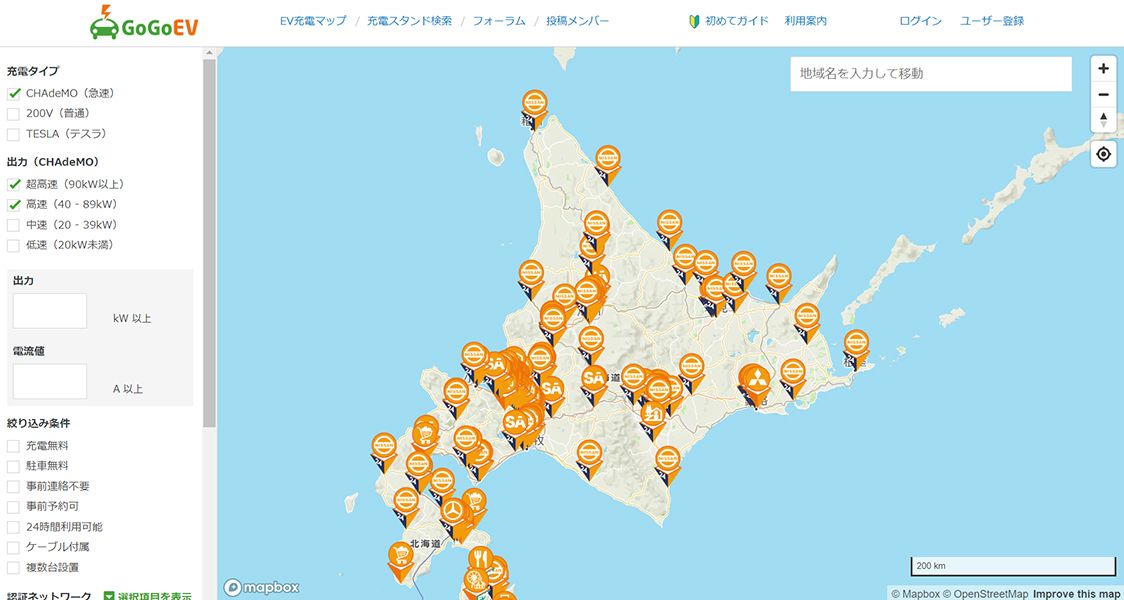This screenshot has width=1124, height=600.
Task: Open the 充電スタンド検索 menu item
Action: point(409,21)
